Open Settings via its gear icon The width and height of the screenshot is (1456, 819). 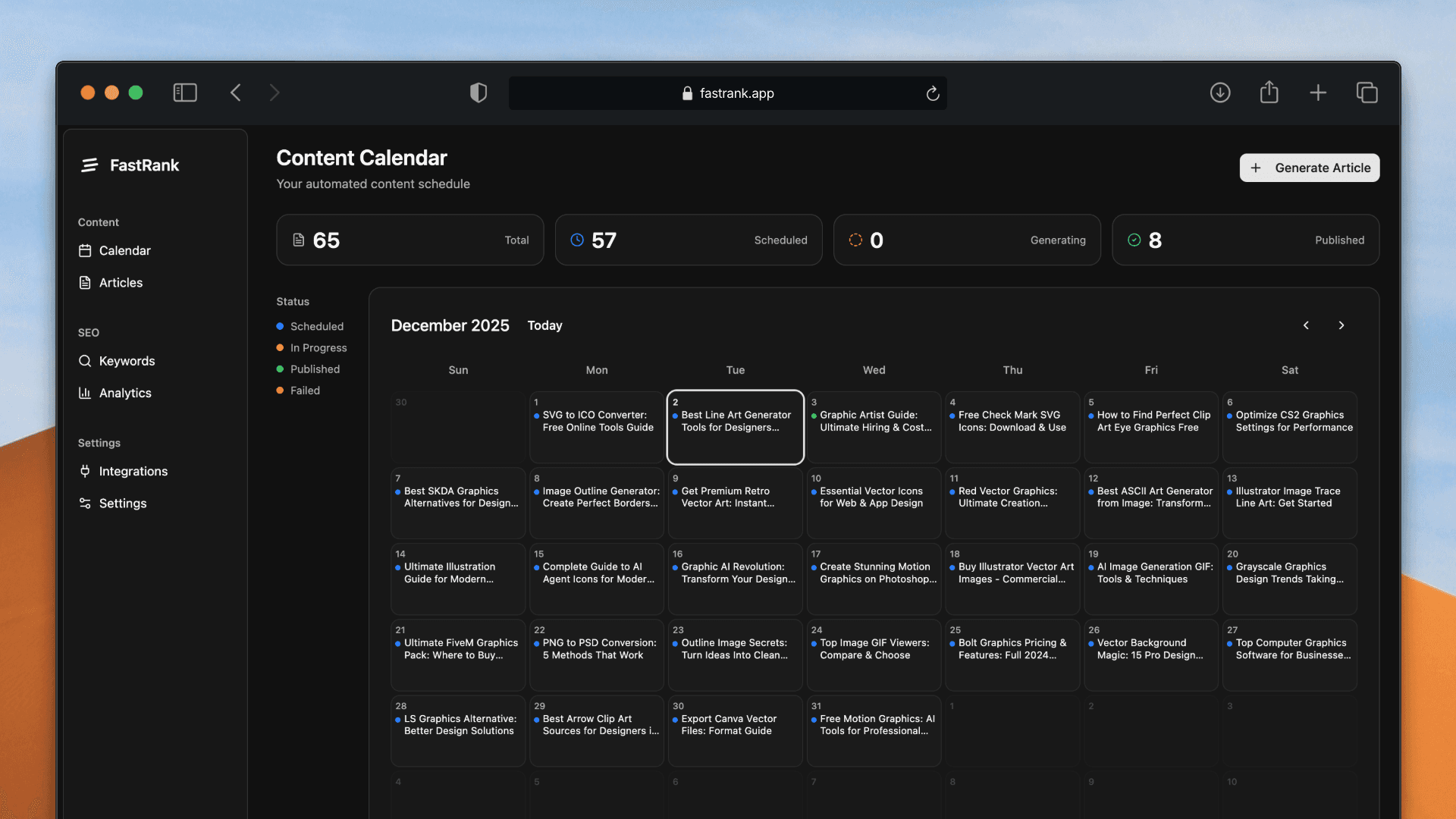(x=86, y=503)
